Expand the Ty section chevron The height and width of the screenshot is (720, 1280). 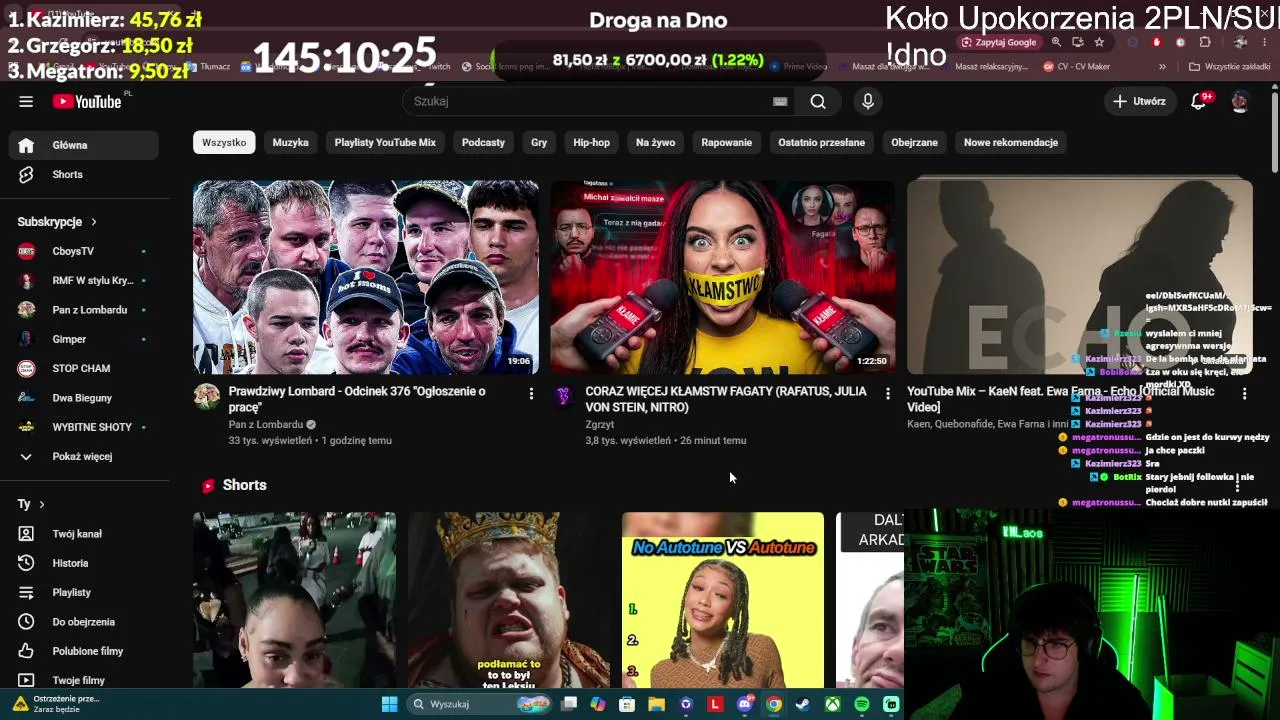point(42,504)
